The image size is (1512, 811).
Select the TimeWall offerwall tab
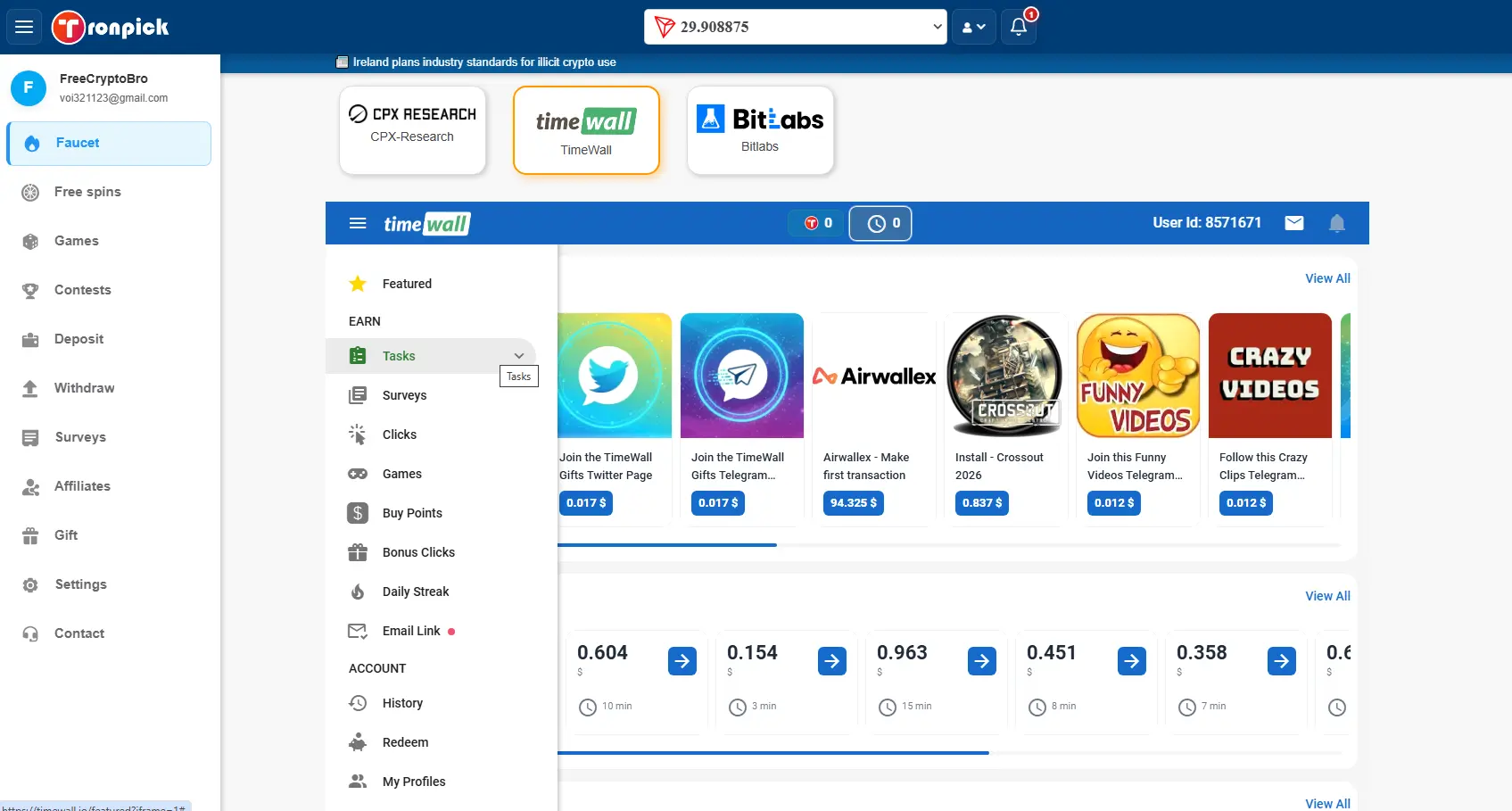586,130
